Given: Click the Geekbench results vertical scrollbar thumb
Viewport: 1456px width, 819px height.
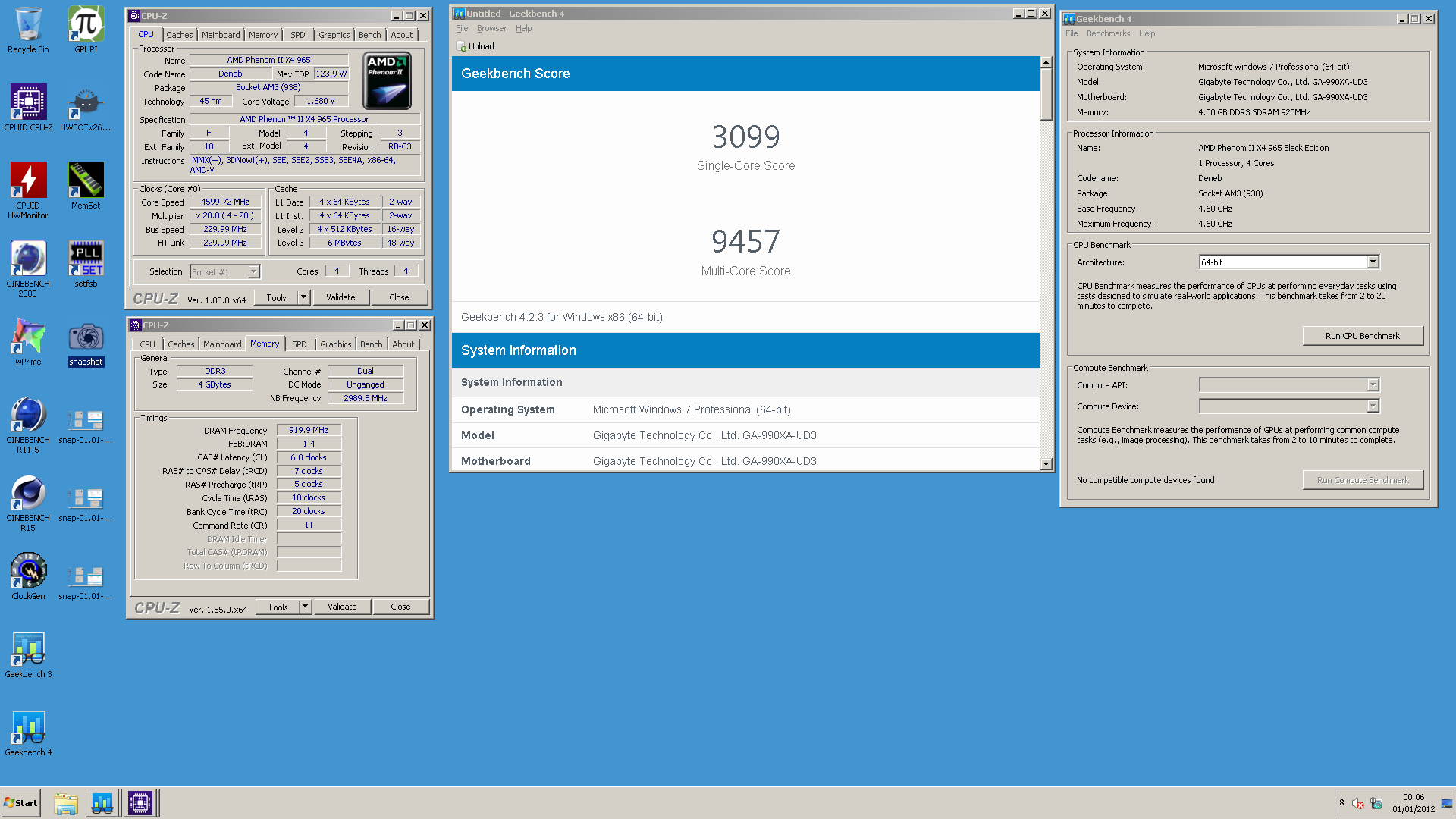Looking at the screenshot, I should [x=1046, y=95].
